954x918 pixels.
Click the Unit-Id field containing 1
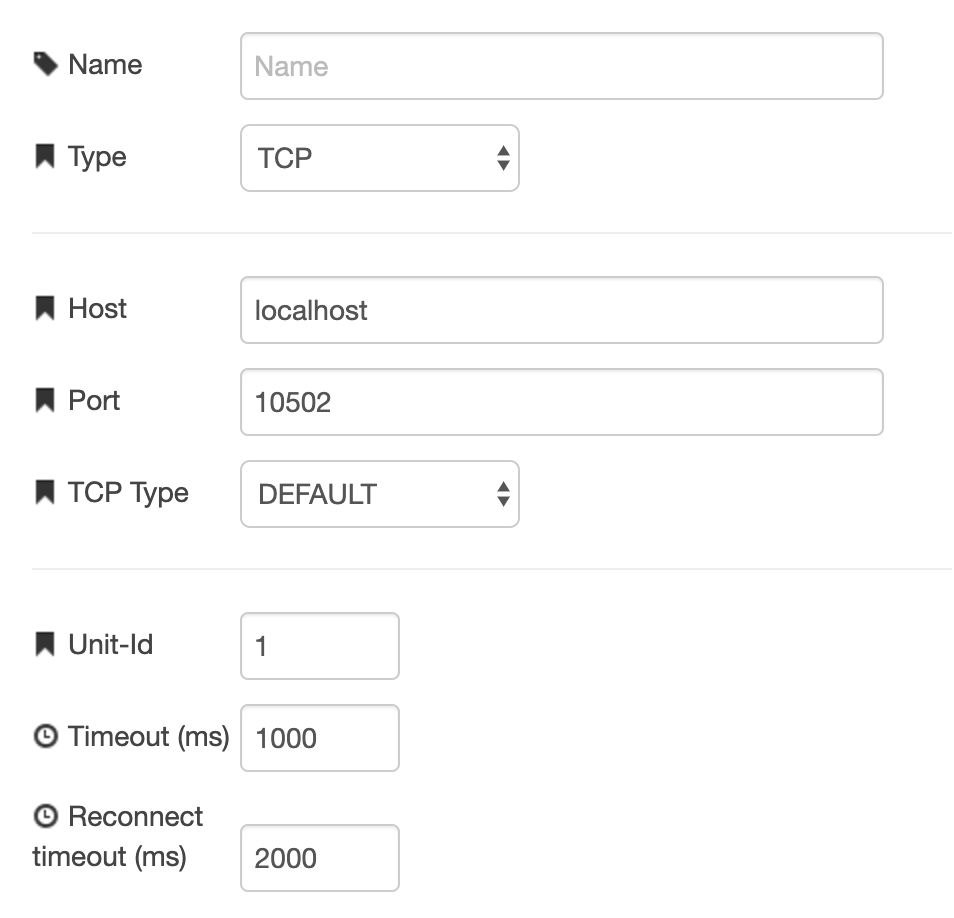(320, 646)
